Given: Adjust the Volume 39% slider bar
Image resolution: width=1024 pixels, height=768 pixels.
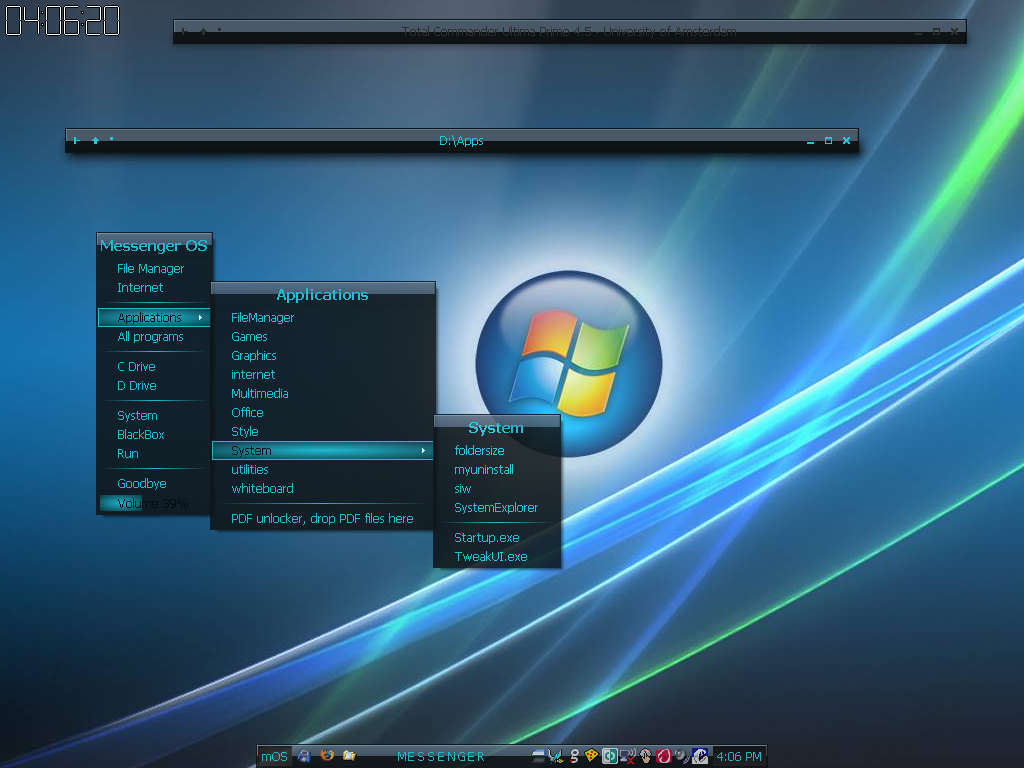Looking at the screenshot, I should coord(154,504).
